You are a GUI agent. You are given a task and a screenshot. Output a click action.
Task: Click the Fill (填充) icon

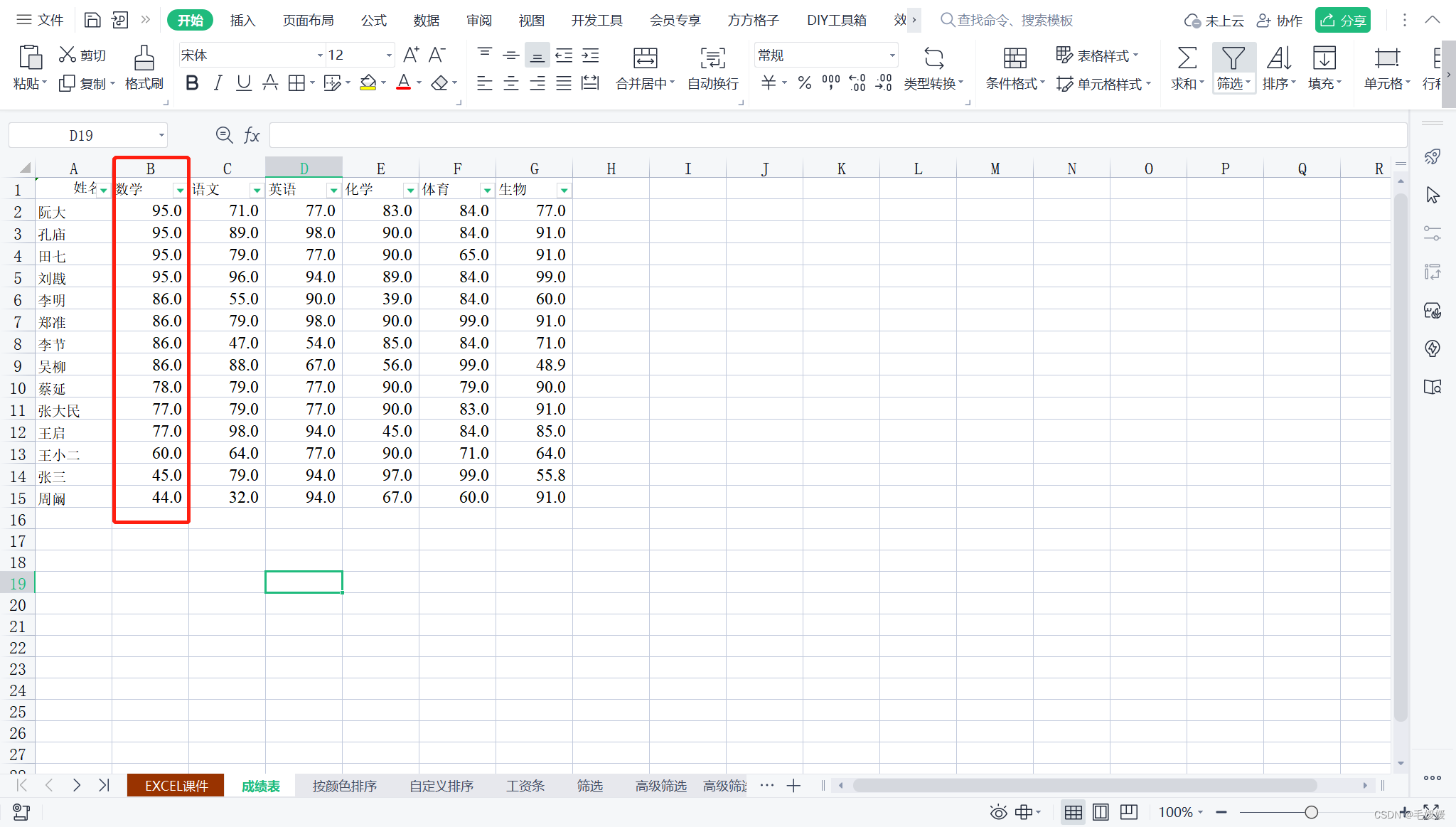click(1324, 58)
